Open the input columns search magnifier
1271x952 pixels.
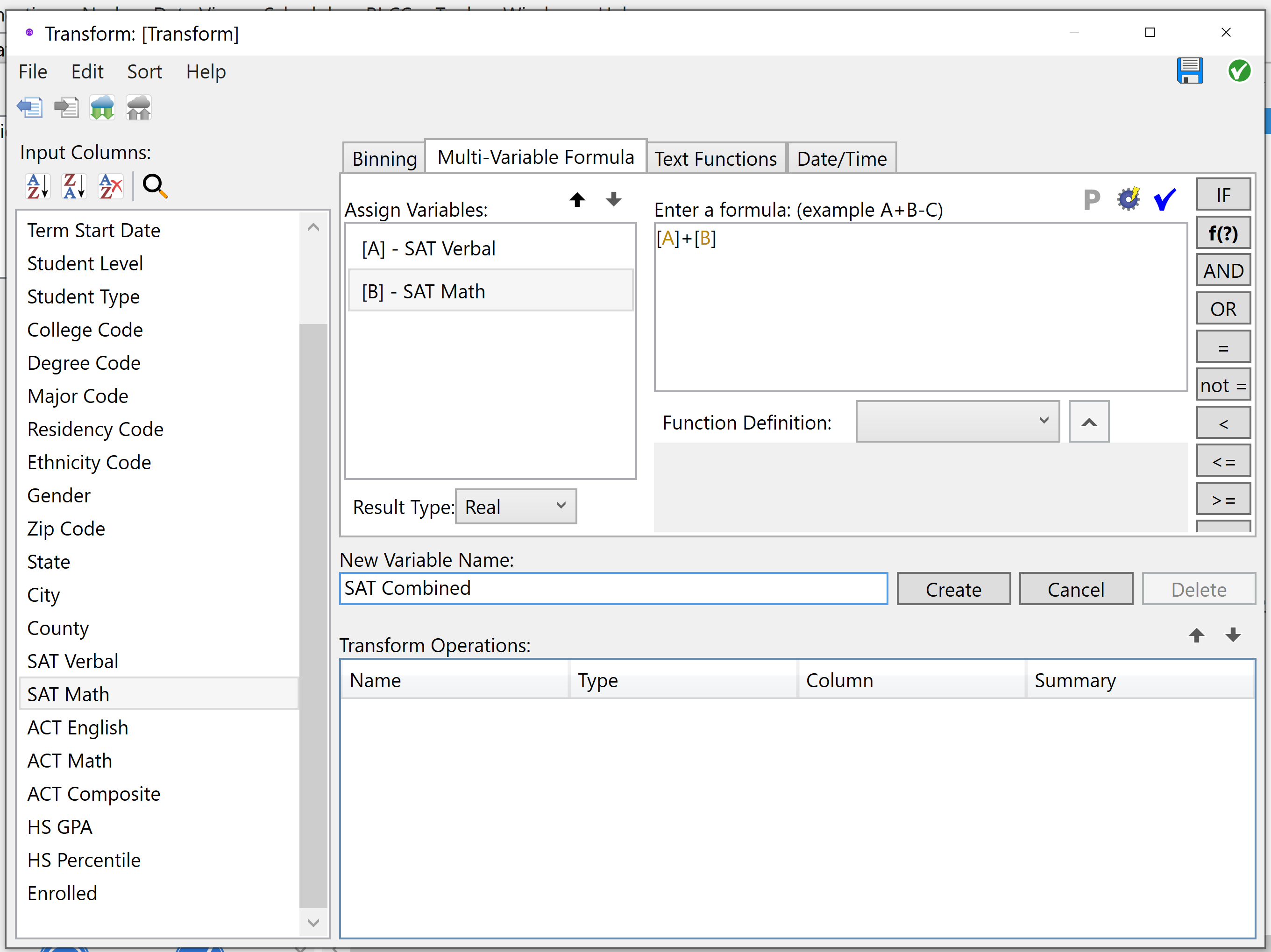click(155, 187)
